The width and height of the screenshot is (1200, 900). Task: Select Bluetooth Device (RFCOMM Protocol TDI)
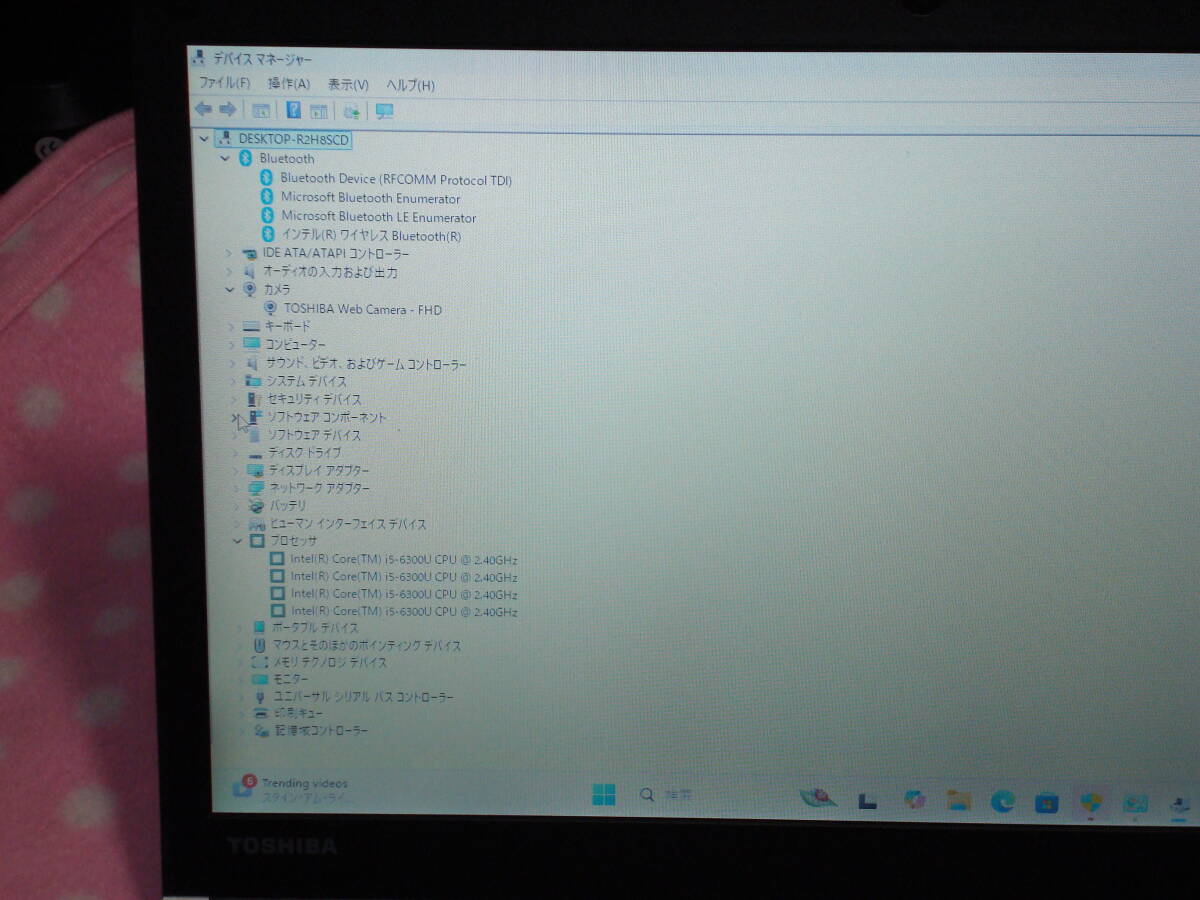[396, 179]
